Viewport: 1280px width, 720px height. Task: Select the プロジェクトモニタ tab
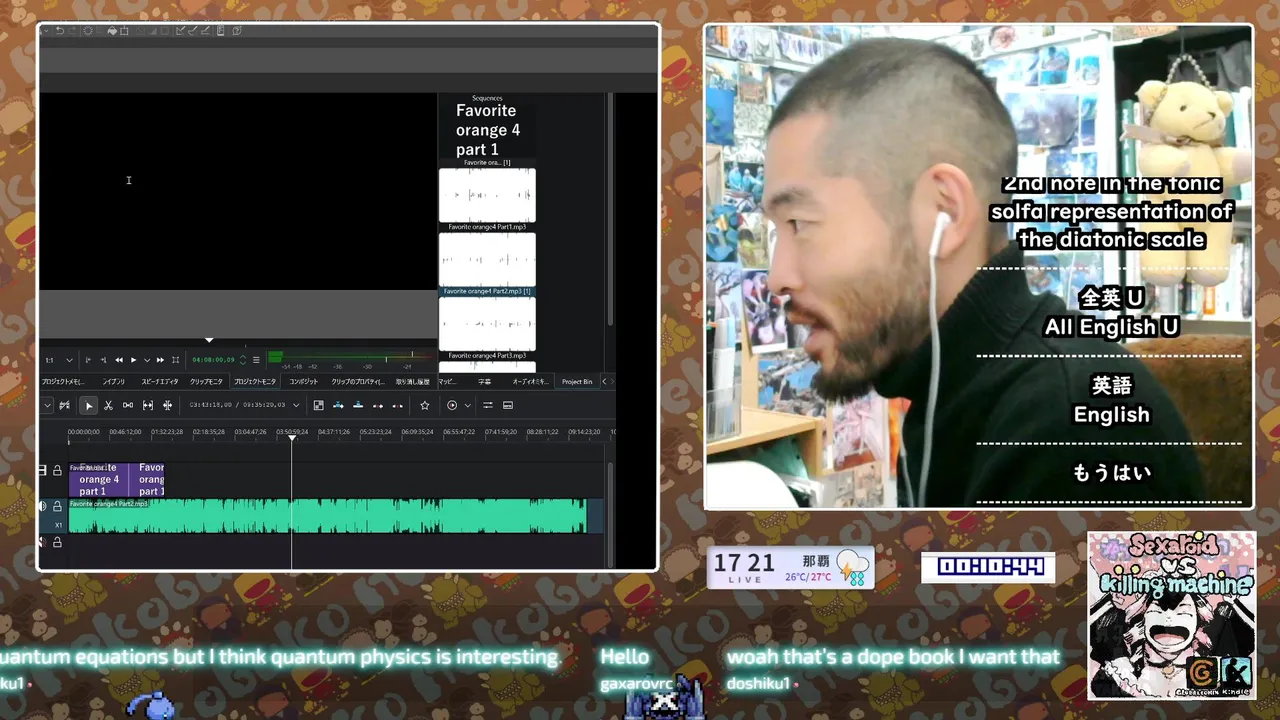click(255, 382)
